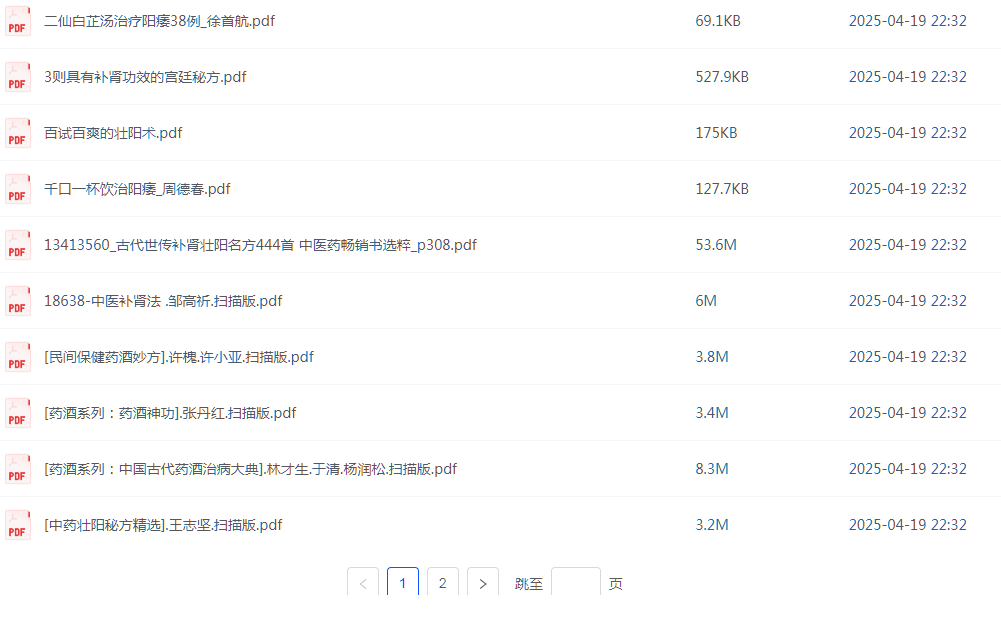The image size is (1001, 618).
Task: Select page 1 in pagination
Action: (403, 583)
